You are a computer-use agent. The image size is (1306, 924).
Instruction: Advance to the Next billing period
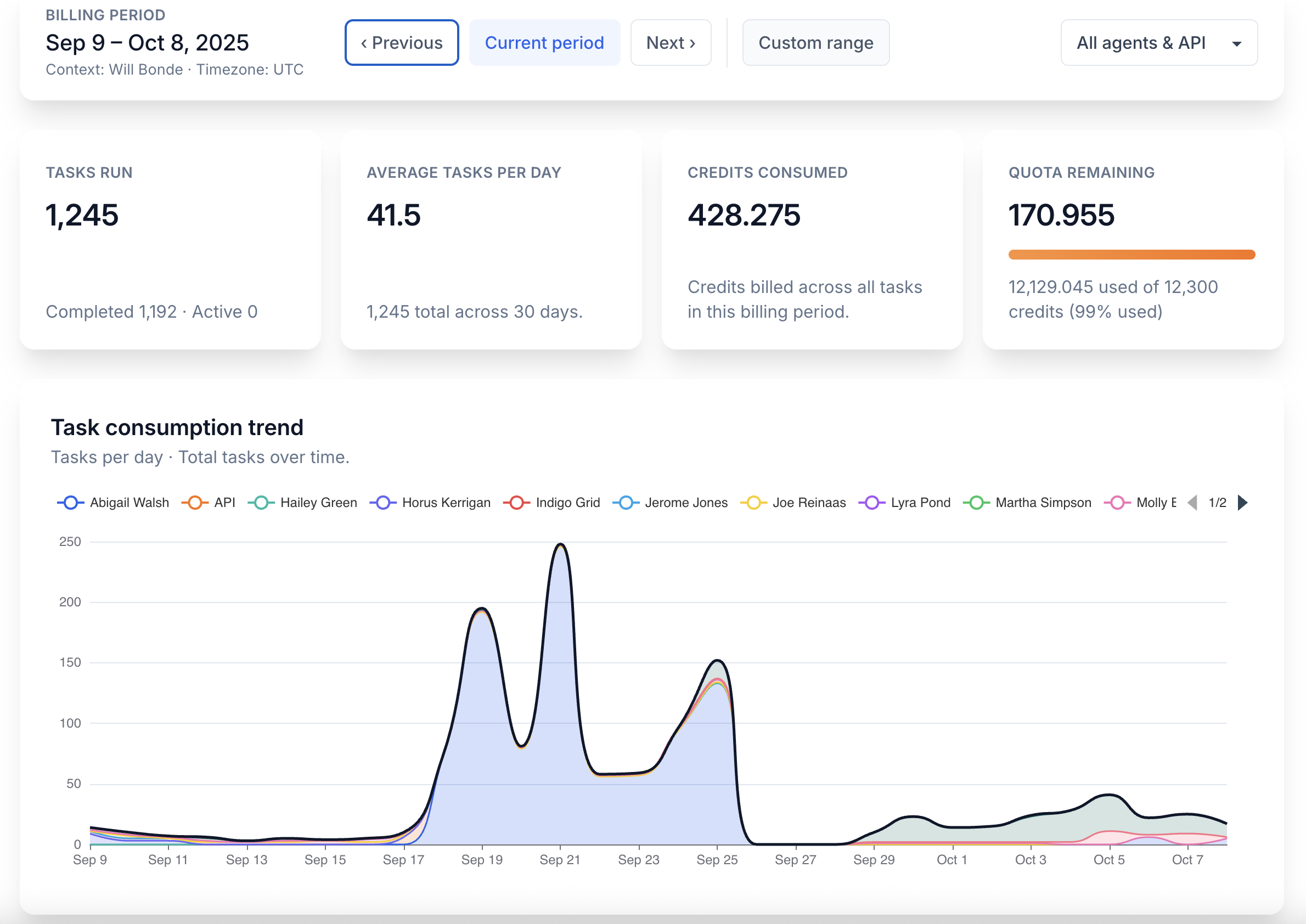pos(671,43)
